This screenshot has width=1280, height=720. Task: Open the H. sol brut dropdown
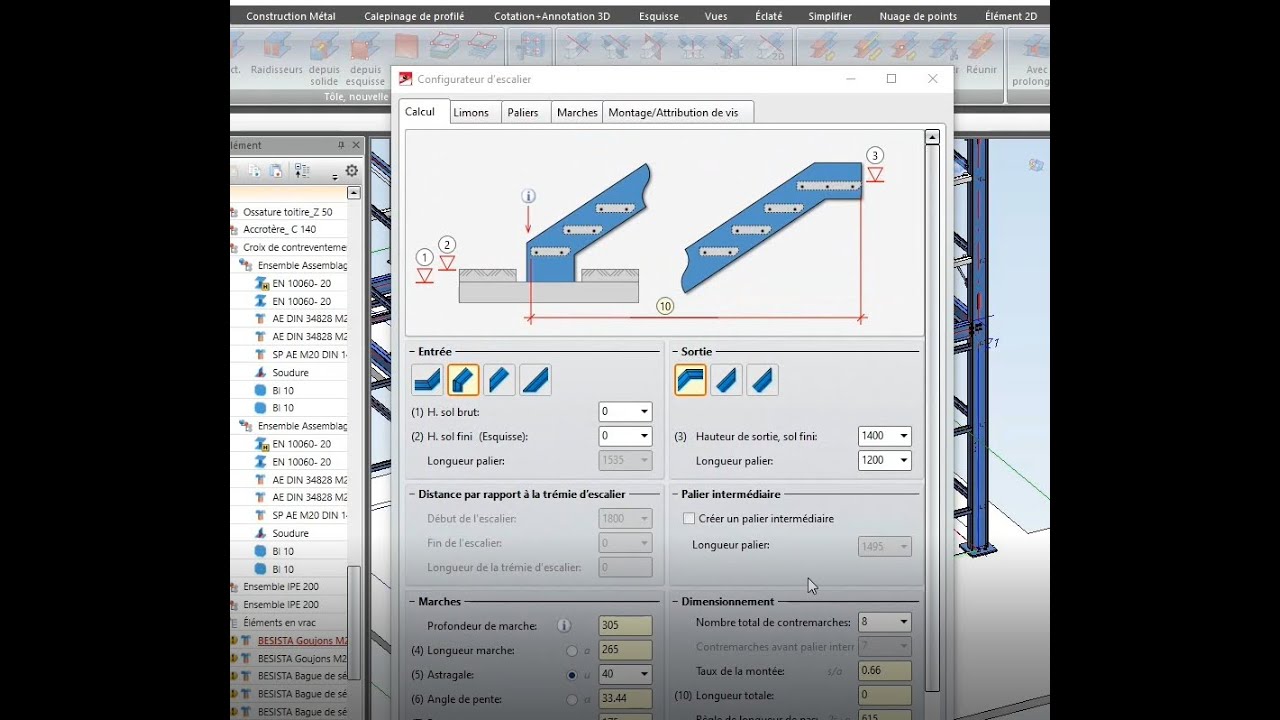pos(644,412)
